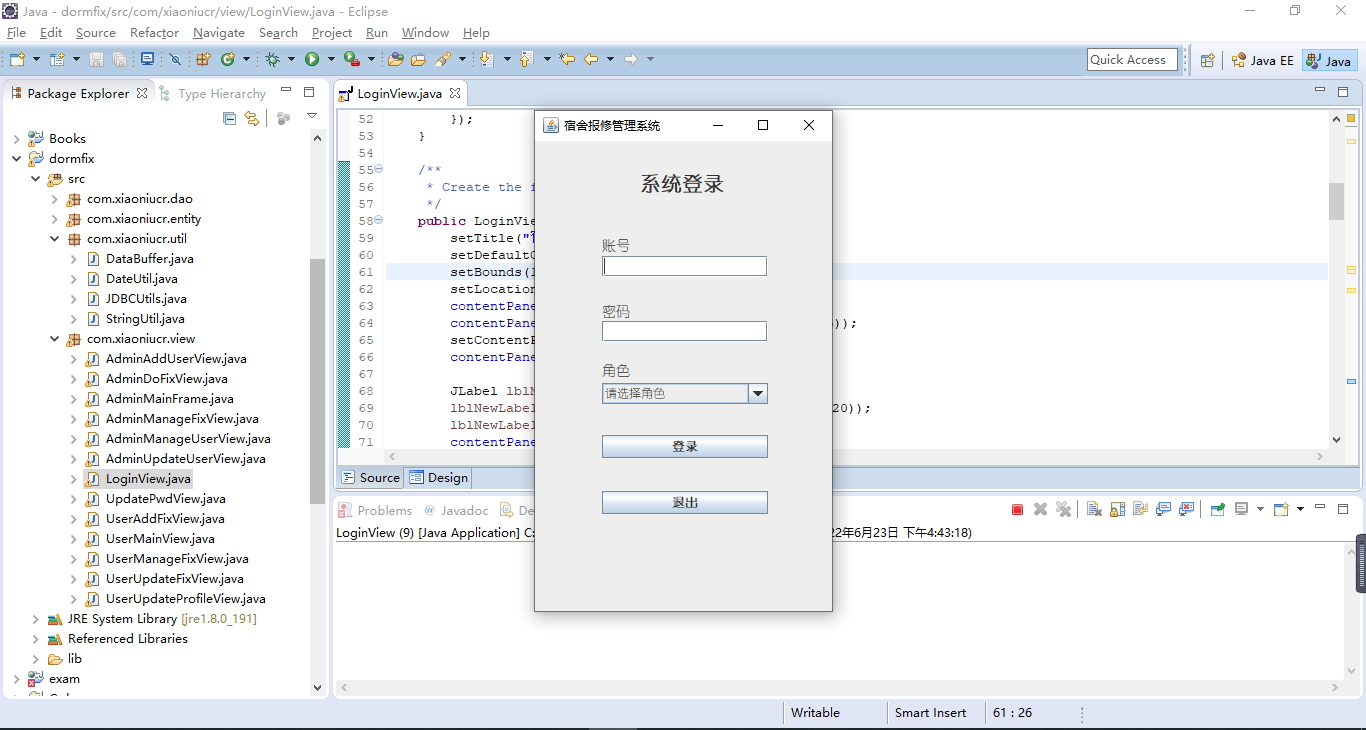Toggle Skip All Breakpoints toolbar icon

(175, 59)
